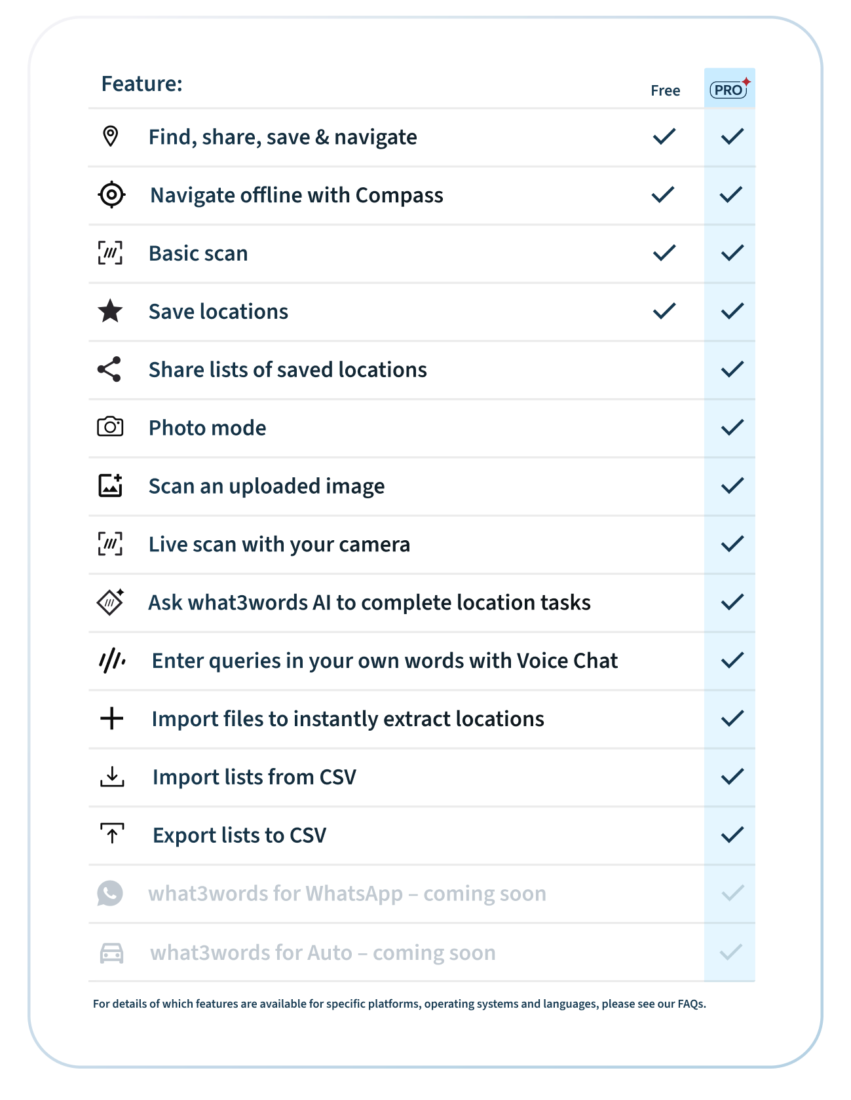Click the uploaded image scan icon
The width and height of the screenshot is (851, 1100).
pos(110,486)
